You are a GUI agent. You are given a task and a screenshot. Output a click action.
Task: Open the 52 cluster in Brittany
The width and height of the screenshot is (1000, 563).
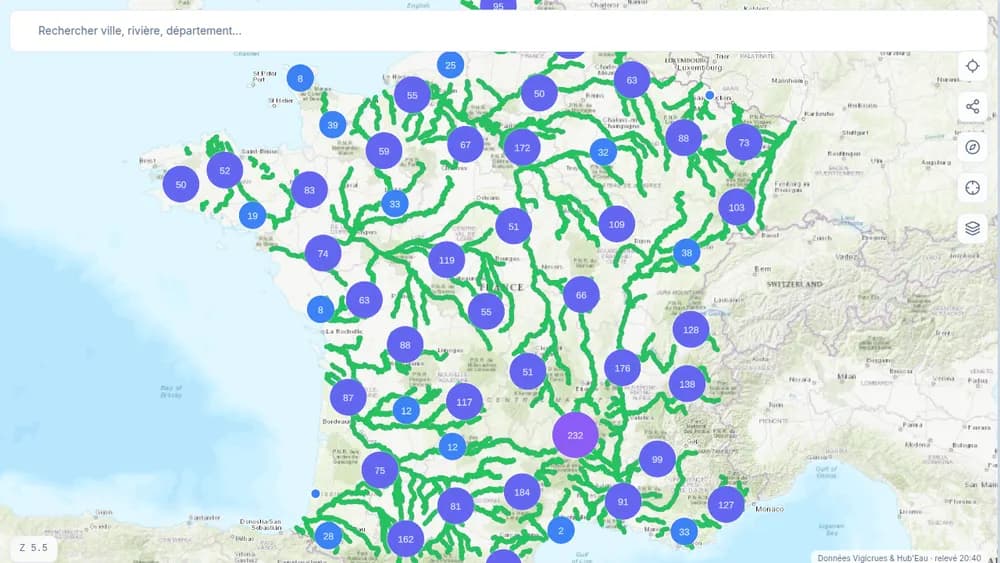pos(224,170)
